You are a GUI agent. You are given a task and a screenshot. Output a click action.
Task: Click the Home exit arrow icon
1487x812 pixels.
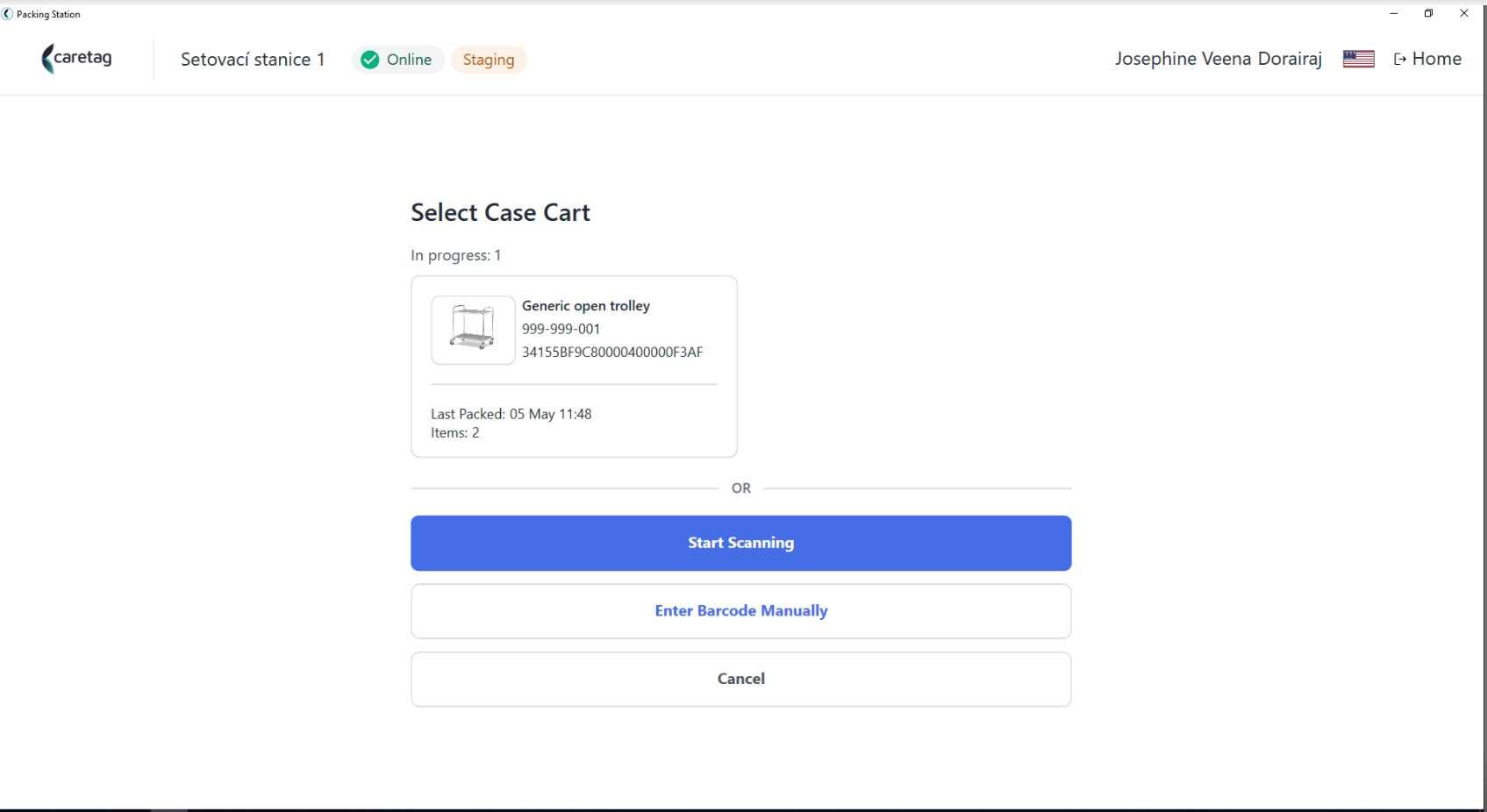[x=1400, y=59]
